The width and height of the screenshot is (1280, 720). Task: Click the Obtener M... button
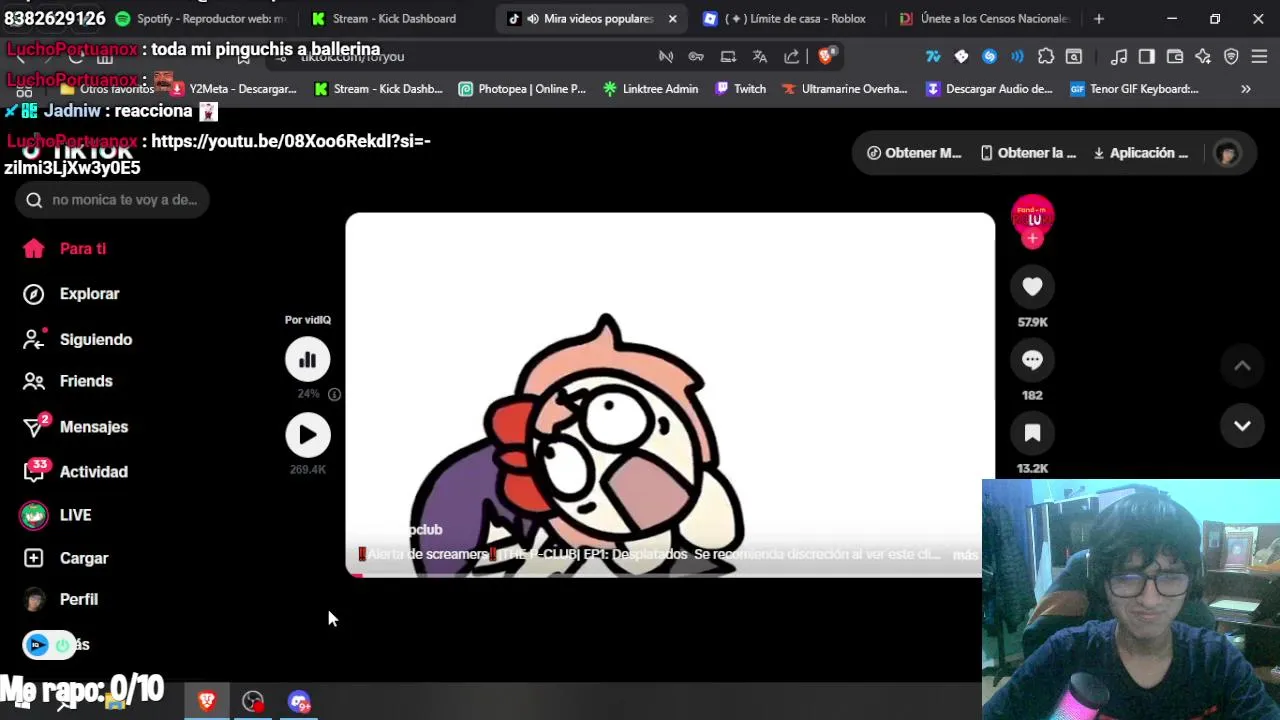coord(913,153)
